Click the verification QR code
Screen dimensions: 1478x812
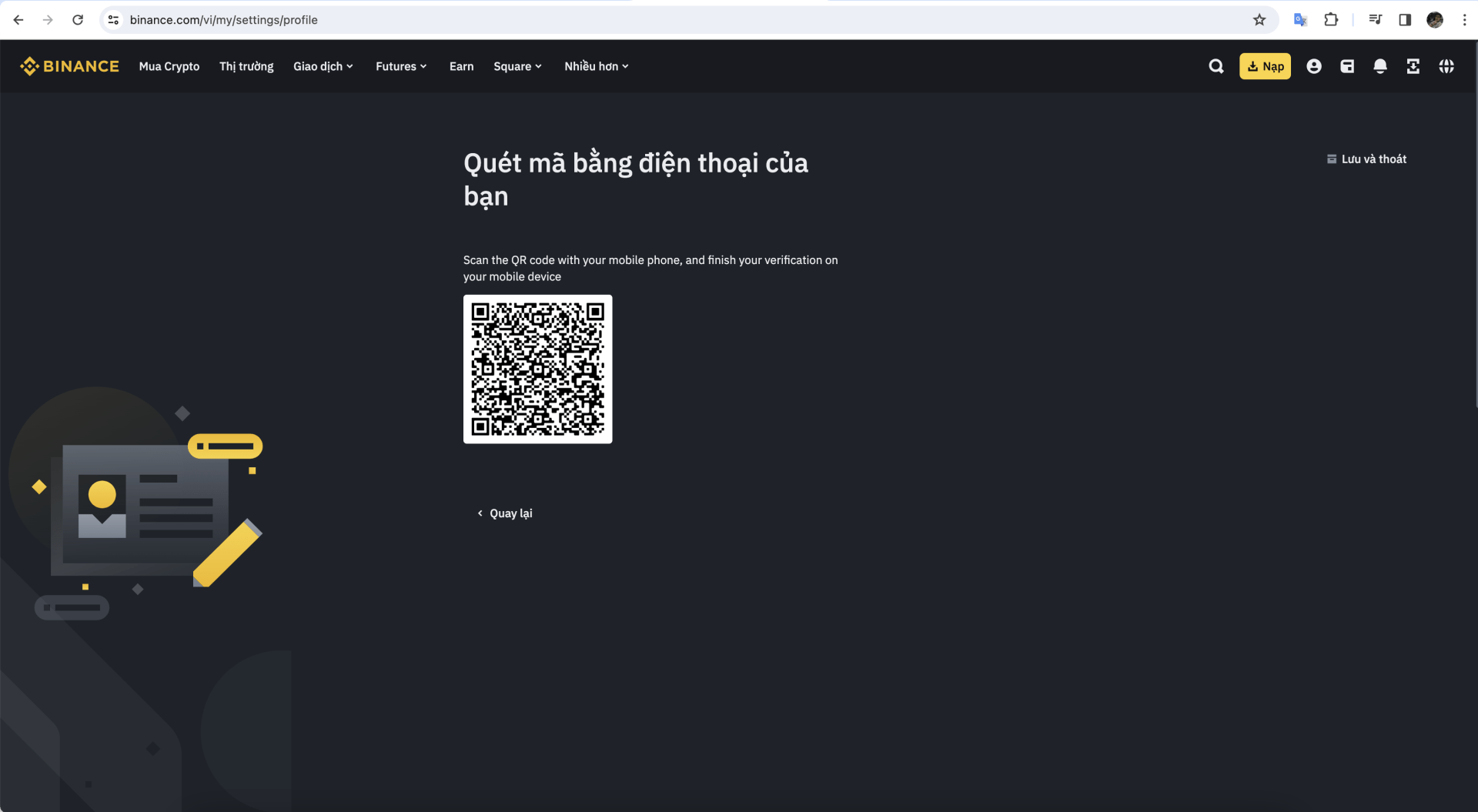(537, 369)
